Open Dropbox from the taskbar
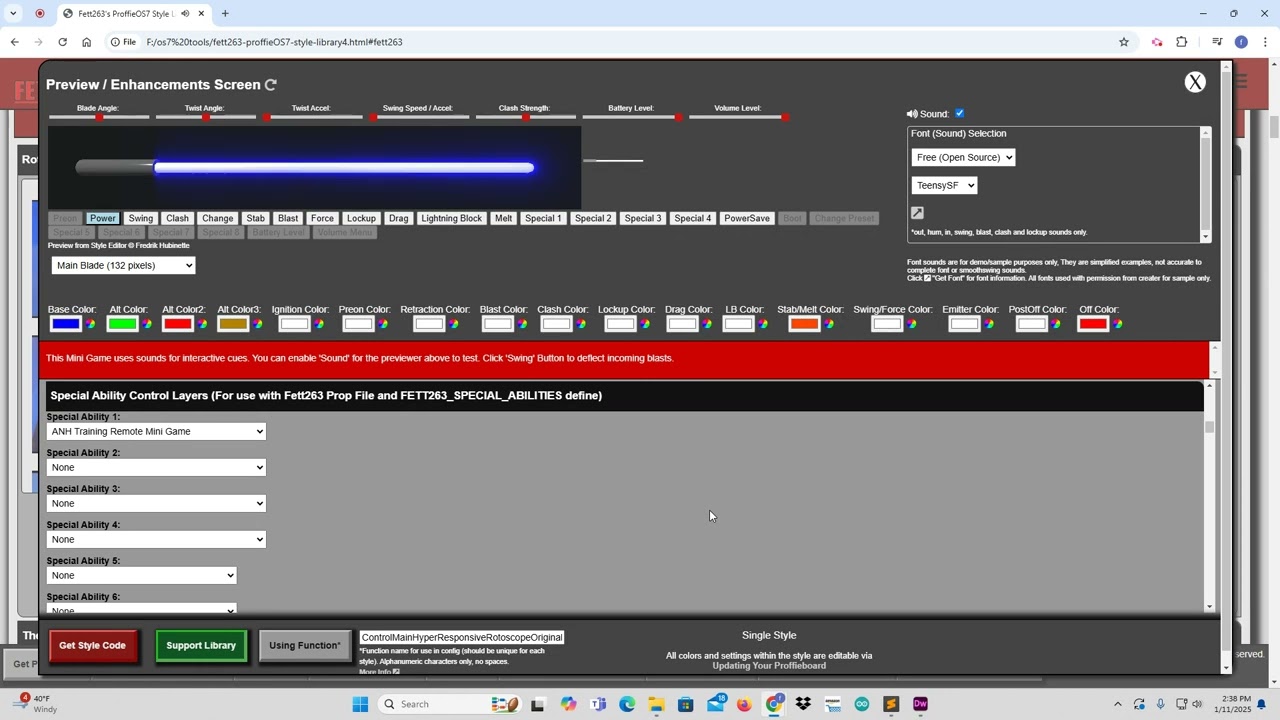 (803, 704)
